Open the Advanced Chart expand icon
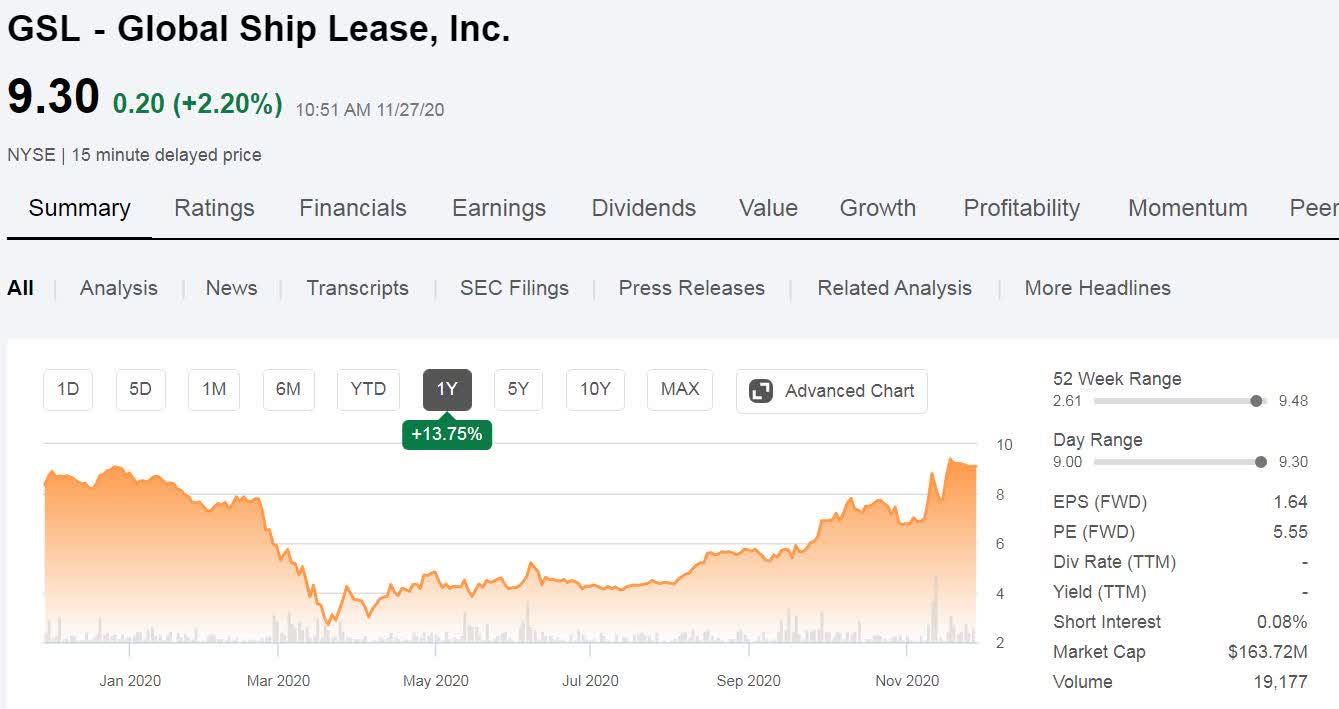The width and height of the screenshot is (1339, 709). tap(761, 391)
